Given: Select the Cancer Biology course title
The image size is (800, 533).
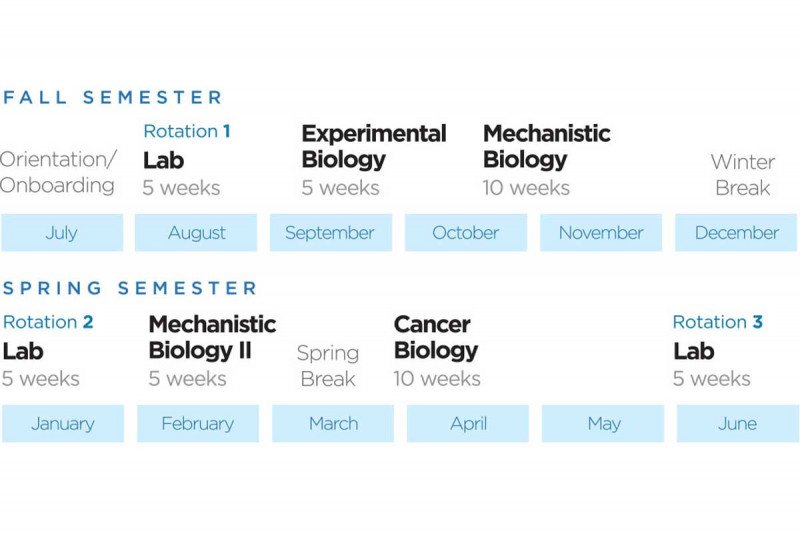Looking at the screenshot, I should [435, 337].
